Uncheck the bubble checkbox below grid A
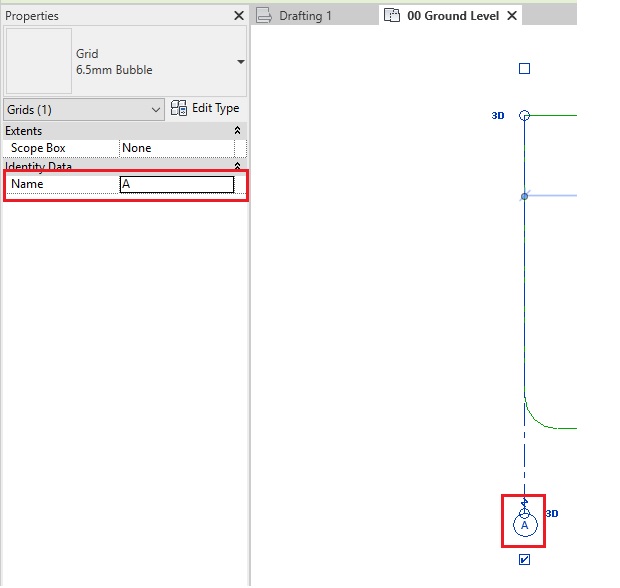This screenshot has width=620, height=588. [x=524, y=561]
